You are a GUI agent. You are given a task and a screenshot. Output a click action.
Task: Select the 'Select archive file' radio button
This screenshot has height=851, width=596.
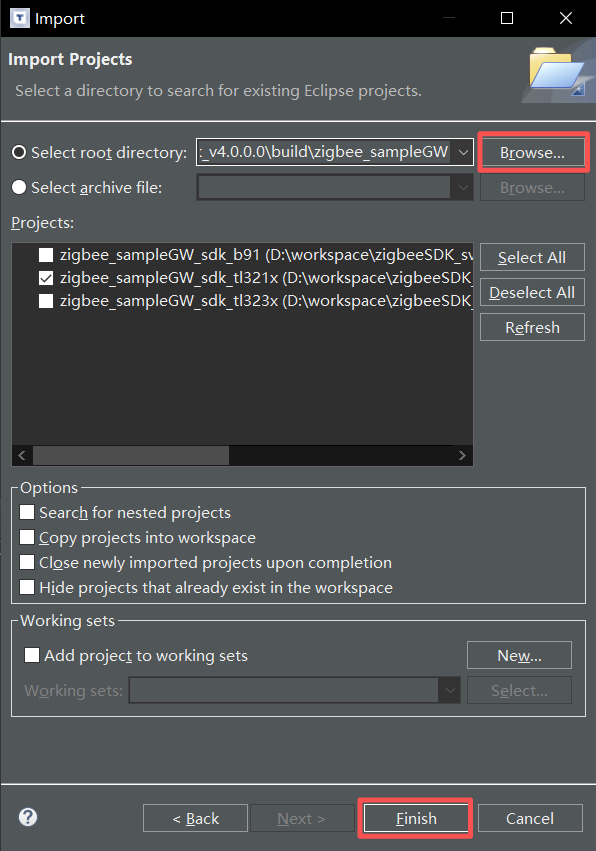pyautogui.click(x=19, y=187)
